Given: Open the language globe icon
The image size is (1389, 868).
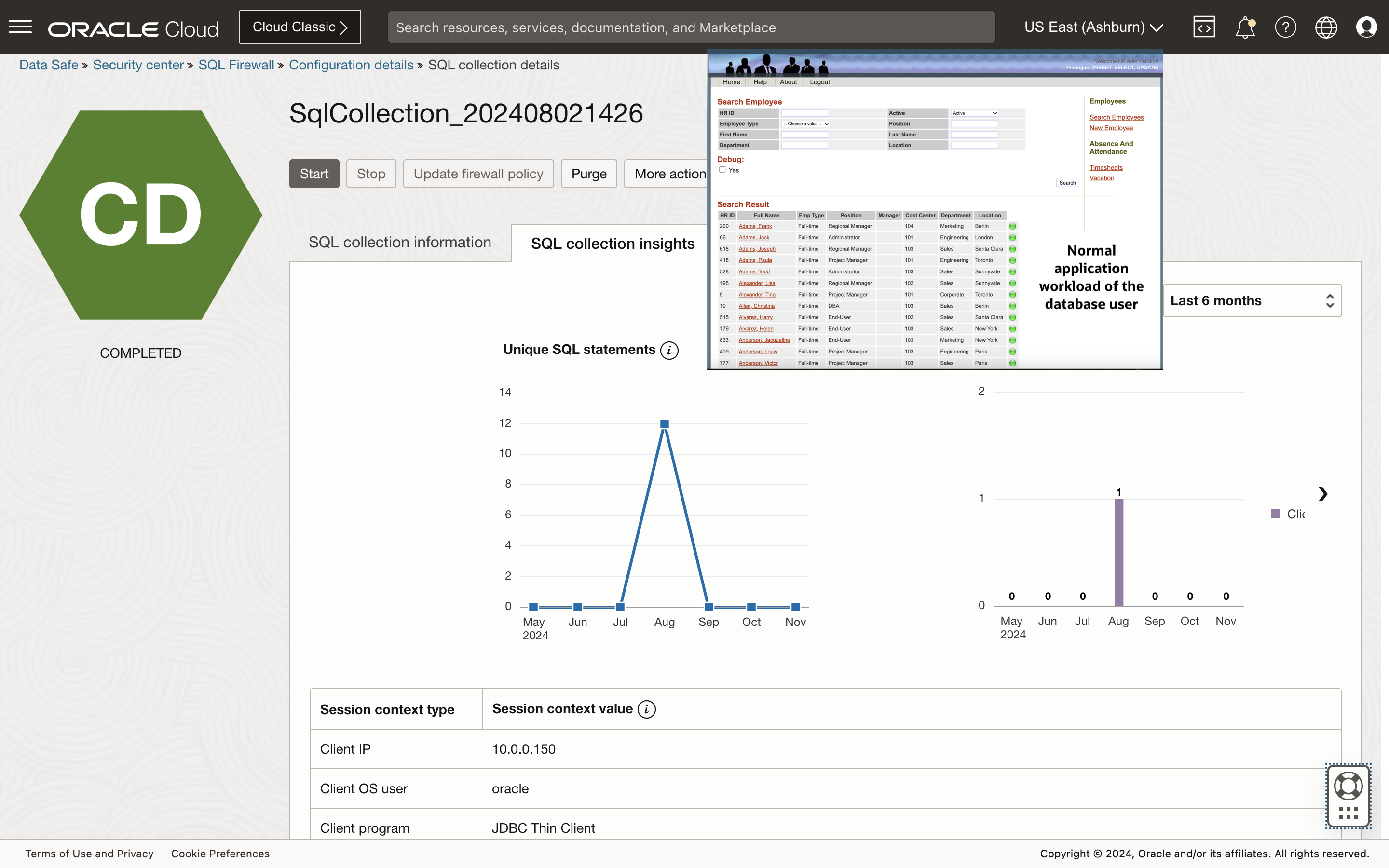Looking at the screenshot, I should [x=1326, y=27].
